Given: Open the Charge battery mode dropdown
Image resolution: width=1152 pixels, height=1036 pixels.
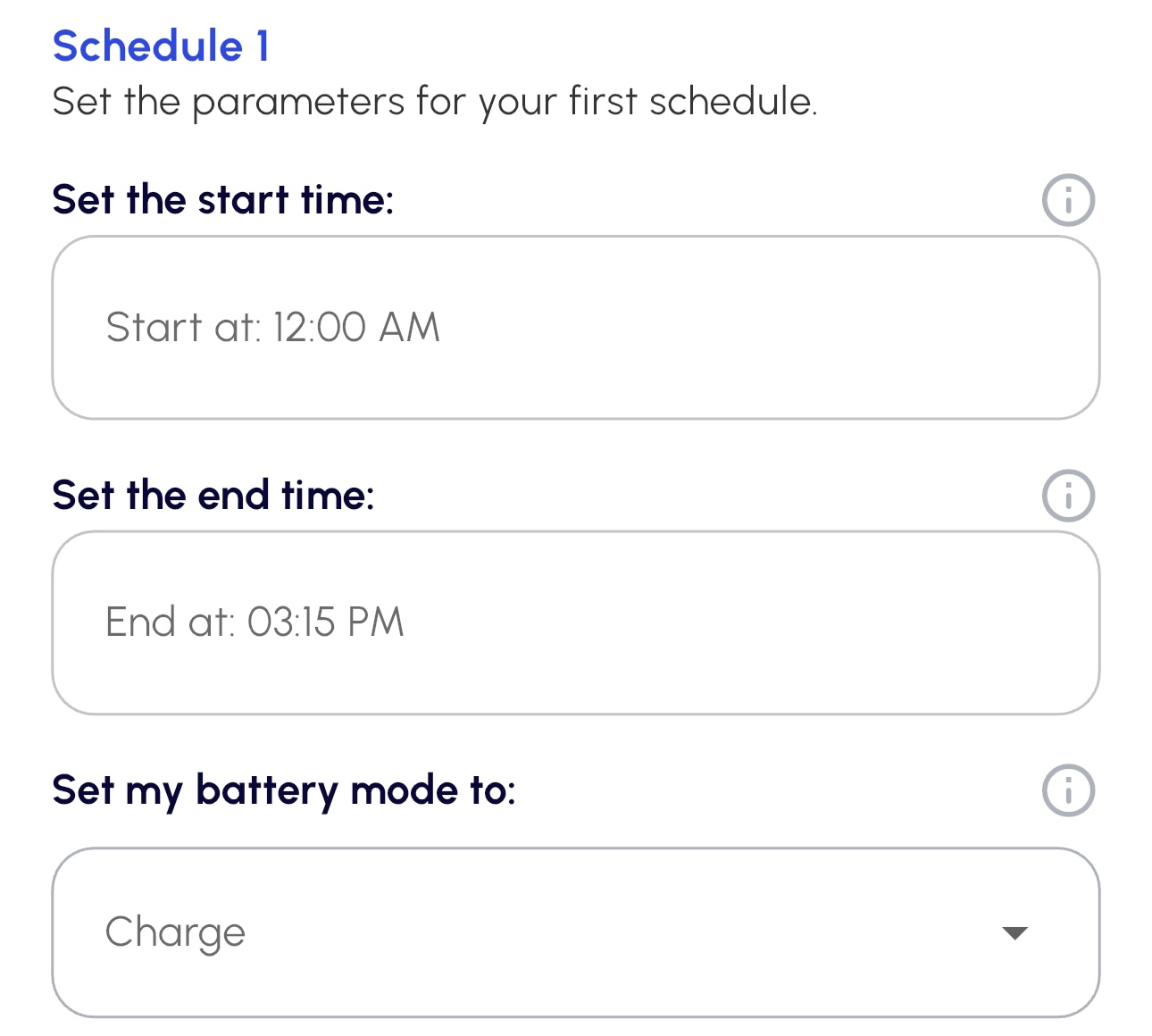Looking at the screenshot, I should pyautogui.click(x=575, y=932).
